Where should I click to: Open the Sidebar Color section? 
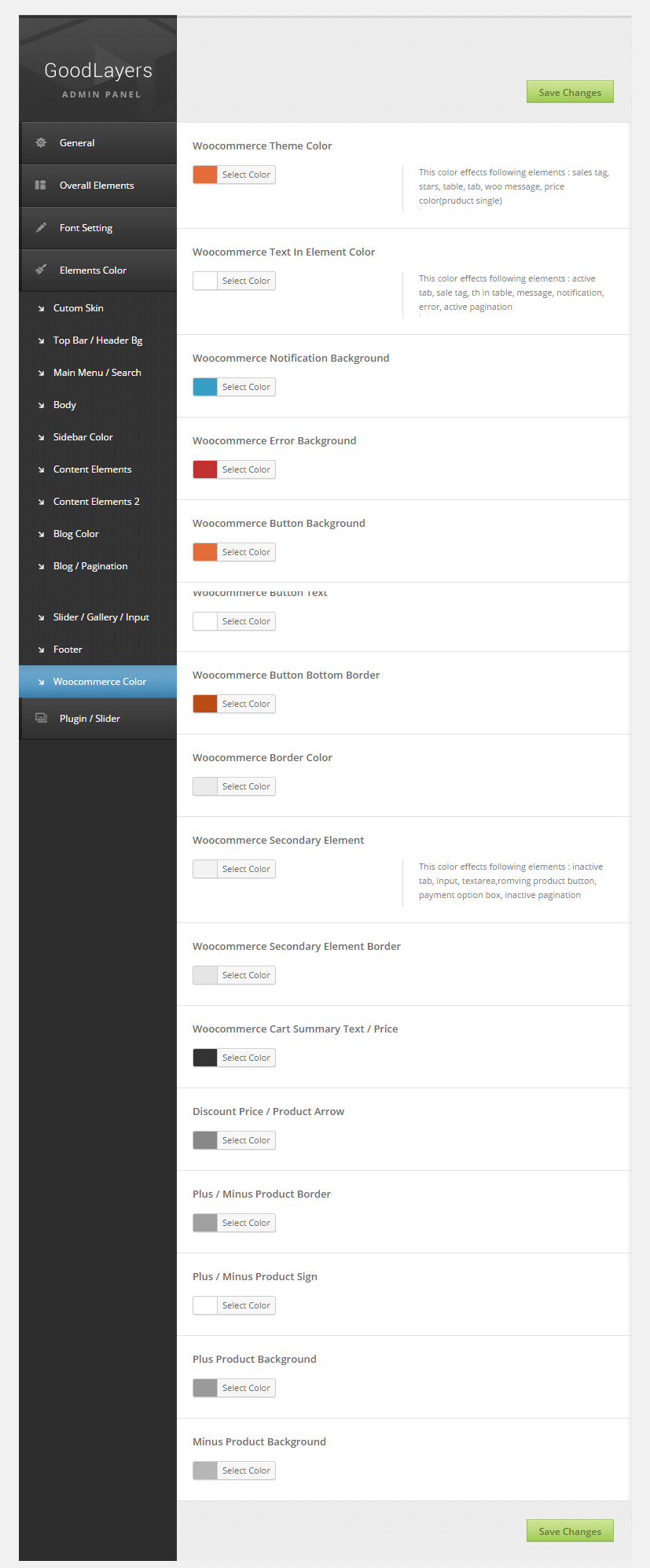click(97, 437)
